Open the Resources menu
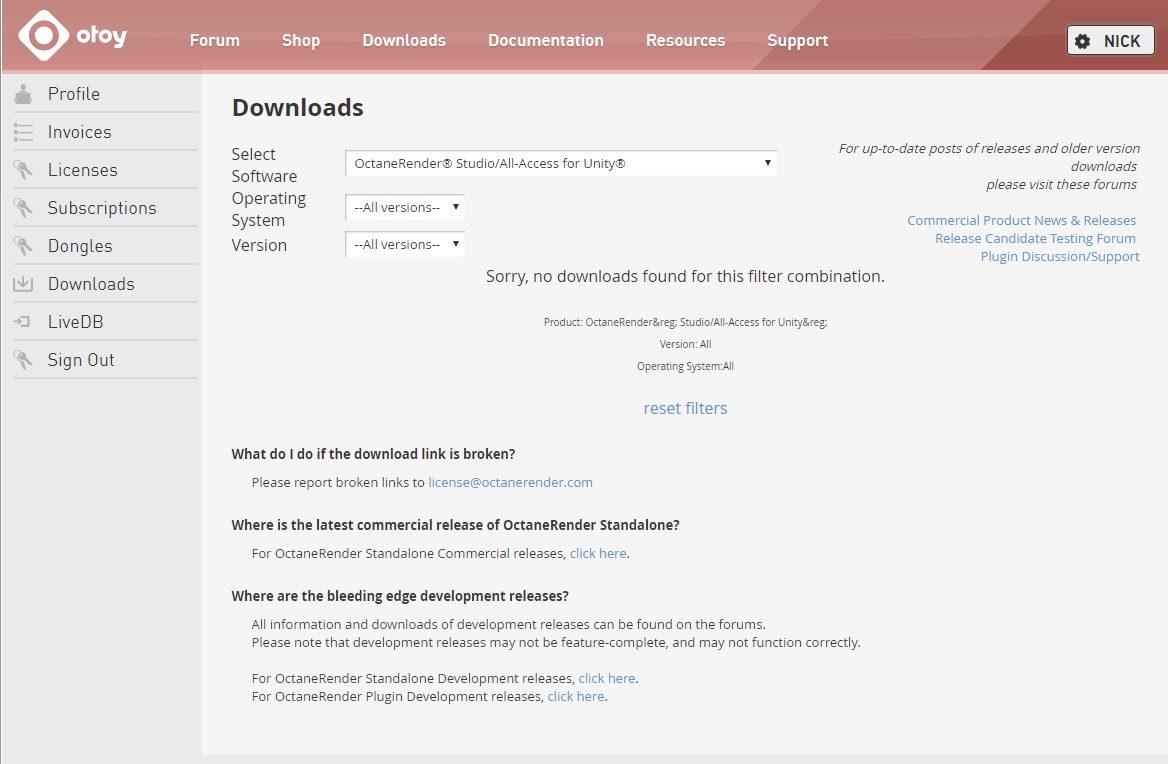Viewport: 1168px width, 764px height. [x=685, y=40]
